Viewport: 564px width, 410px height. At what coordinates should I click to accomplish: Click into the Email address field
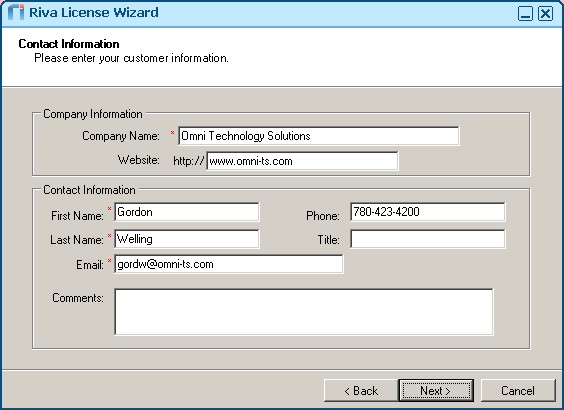(229, 264)
